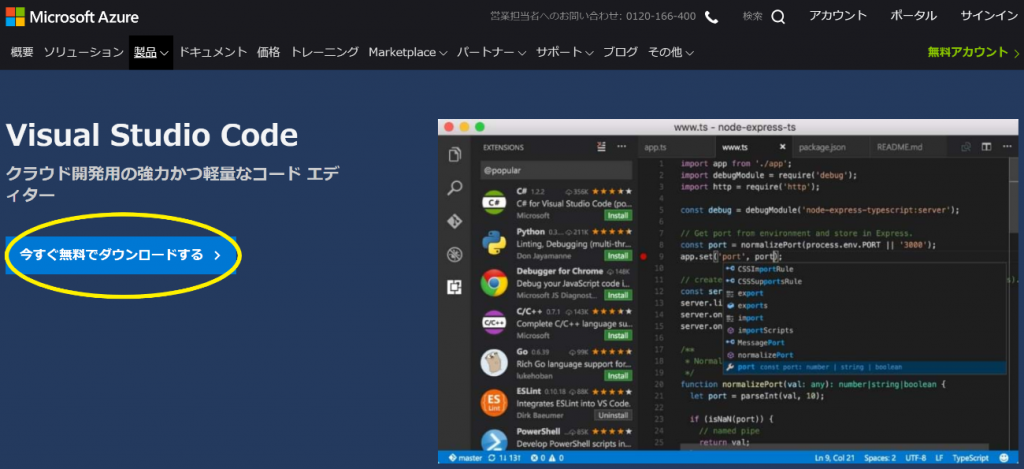Click the 無料アカウント link

pyautogui.click(x=974, y=52)
